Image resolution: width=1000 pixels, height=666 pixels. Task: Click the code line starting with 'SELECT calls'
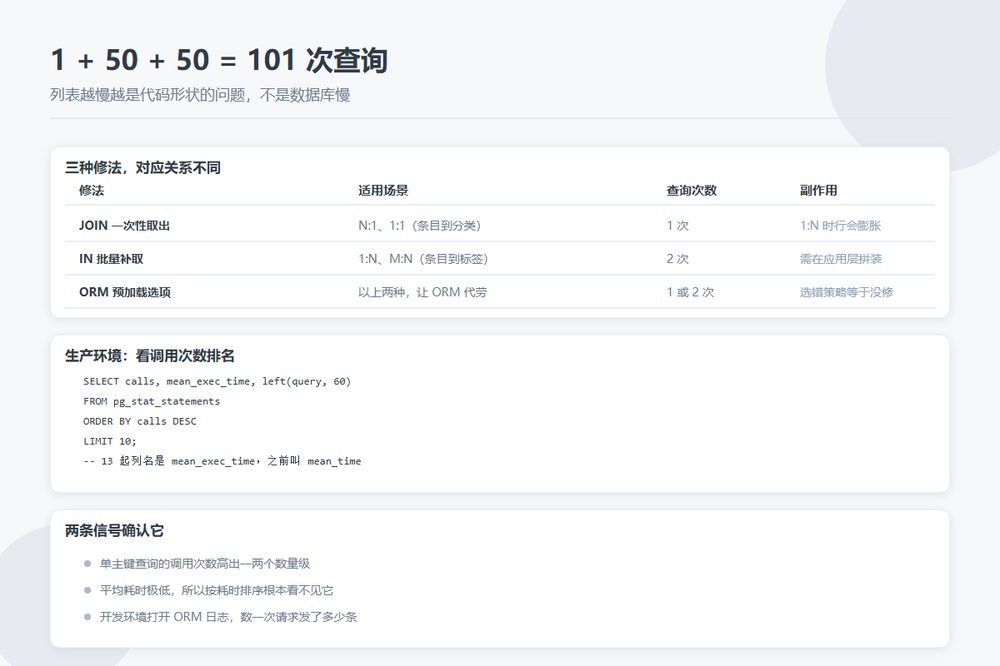[x=217, y=381]
